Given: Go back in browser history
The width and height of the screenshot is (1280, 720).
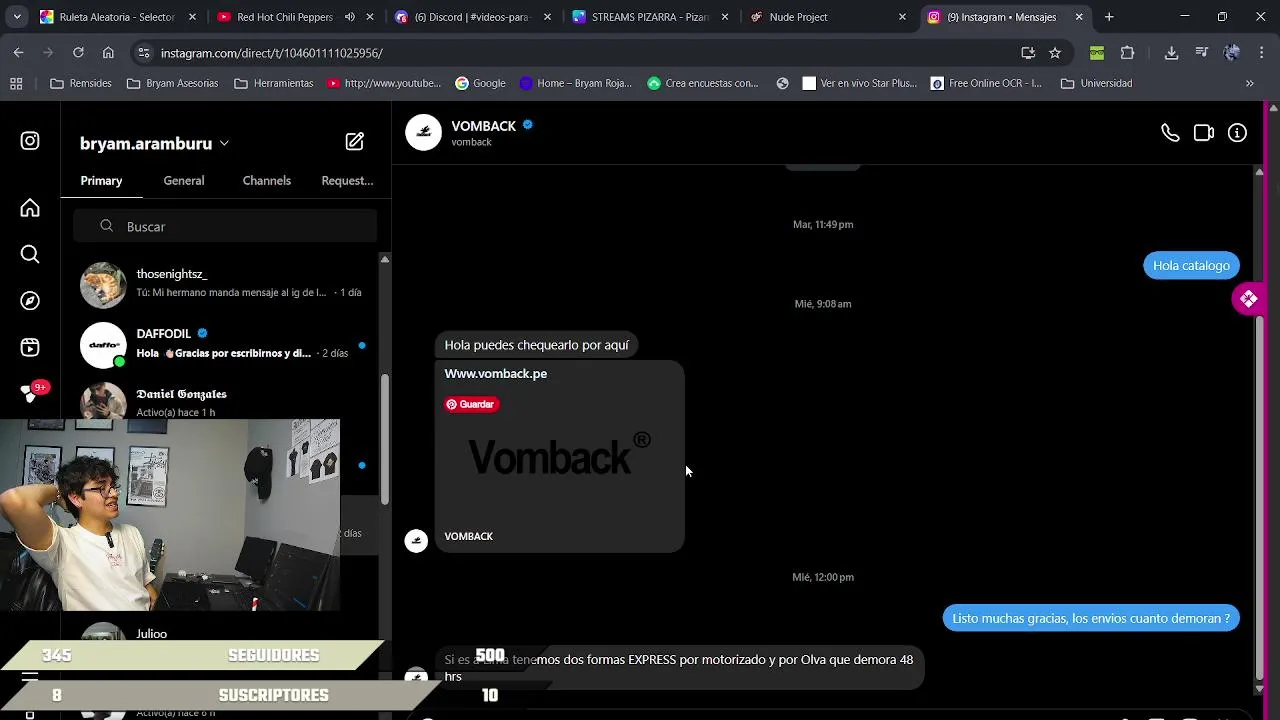Looking at the screenshot, I should click(18, 53).
